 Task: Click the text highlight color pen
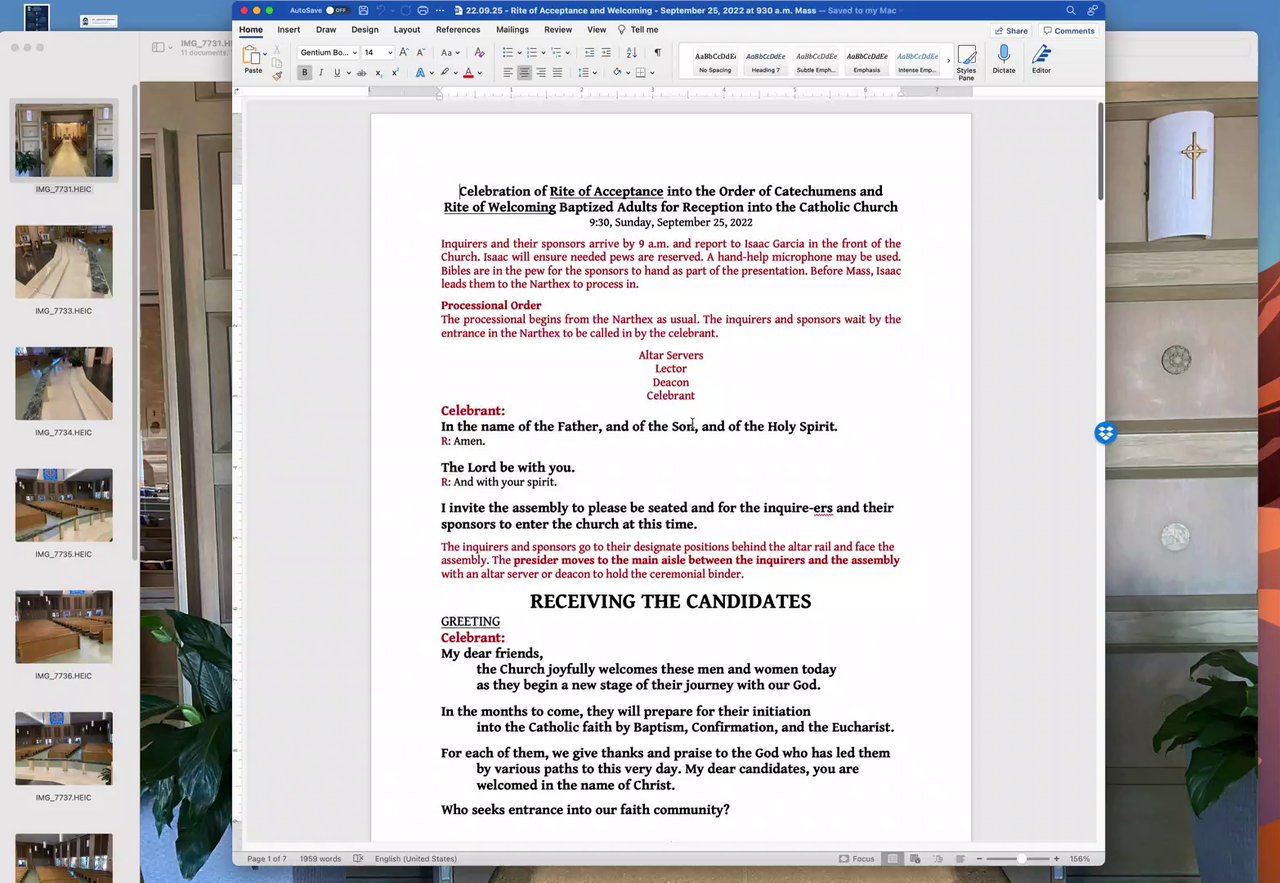click(444, 73)
